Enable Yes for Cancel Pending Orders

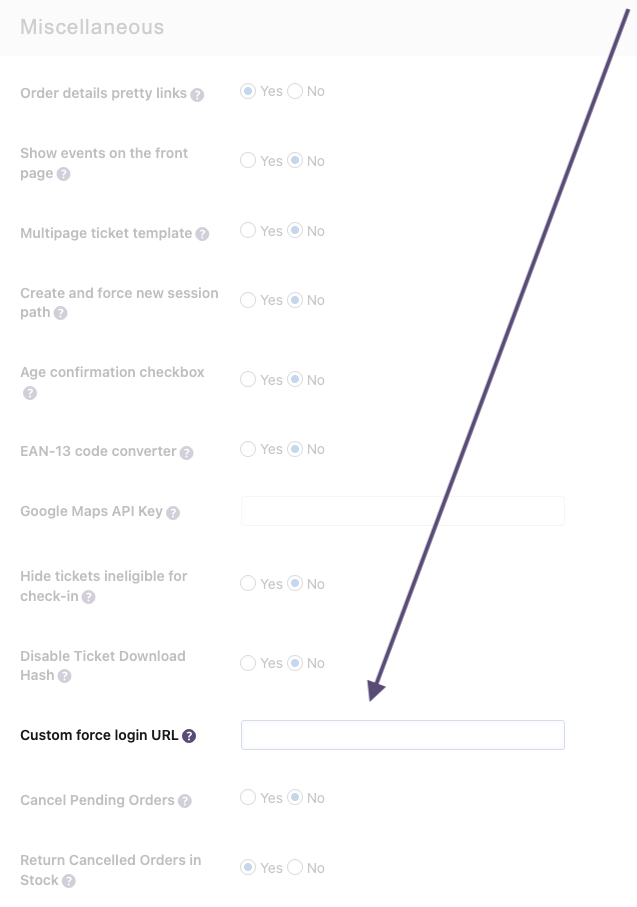coord(248,798)
